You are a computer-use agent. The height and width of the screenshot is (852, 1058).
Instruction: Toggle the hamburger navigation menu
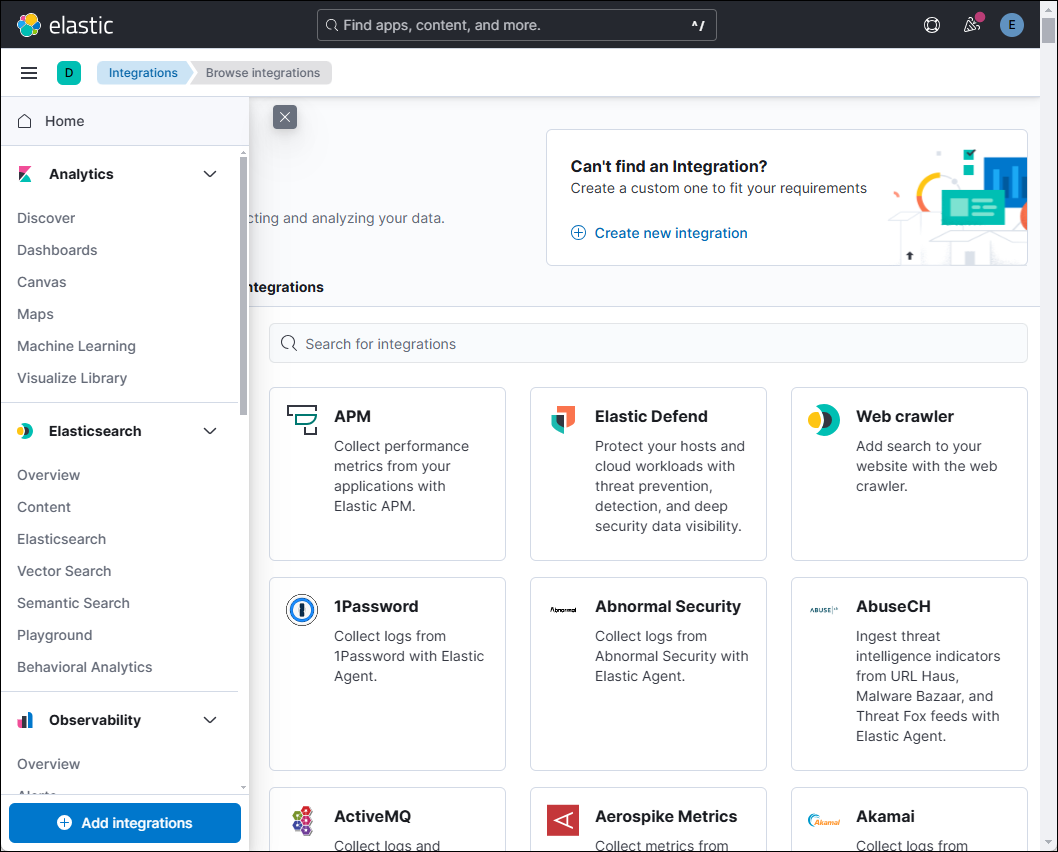tap(29, 73)
